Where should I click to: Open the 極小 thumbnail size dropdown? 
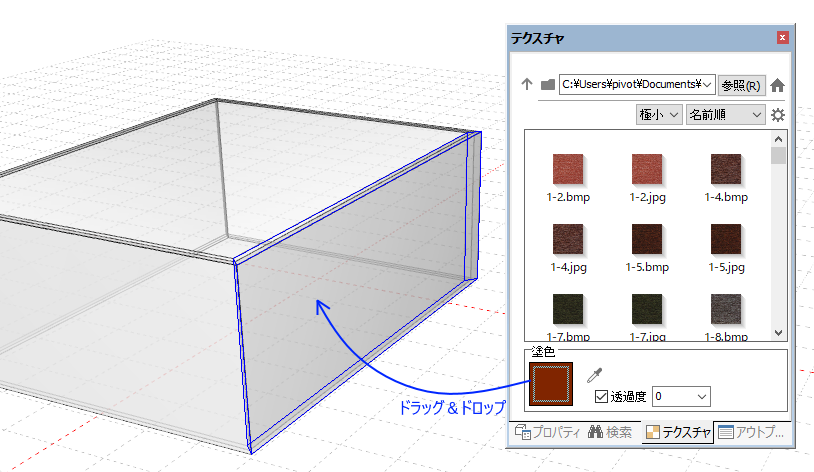click(659, 115)
